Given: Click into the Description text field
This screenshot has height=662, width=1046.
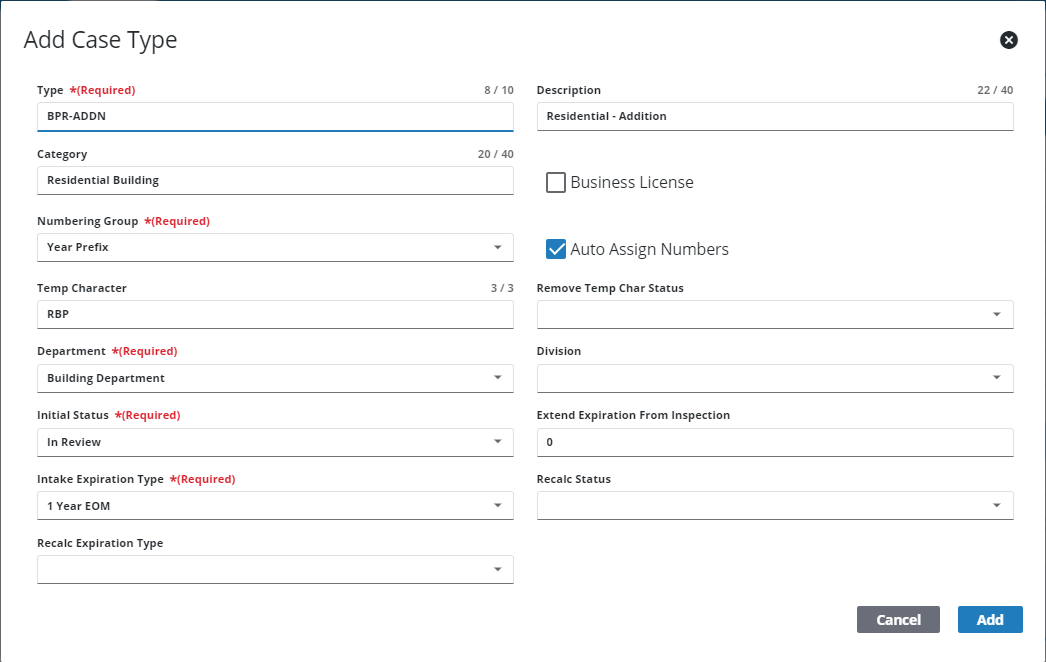Looking at the screenshot, I should coord(775,116).
